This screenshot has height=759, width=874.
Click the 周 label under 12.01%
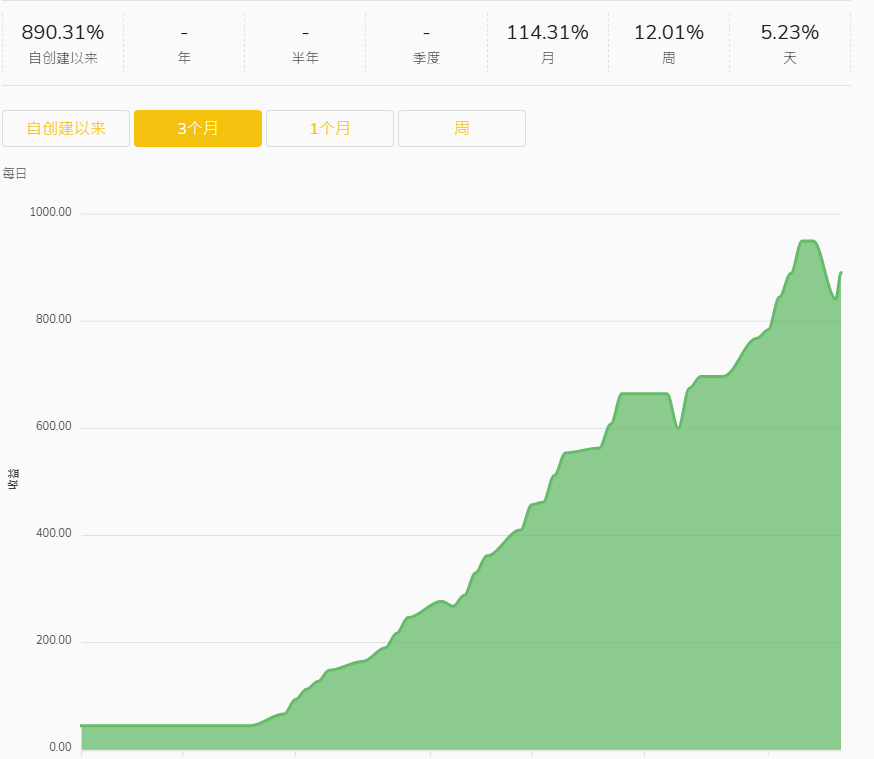(x=669, y=58)
